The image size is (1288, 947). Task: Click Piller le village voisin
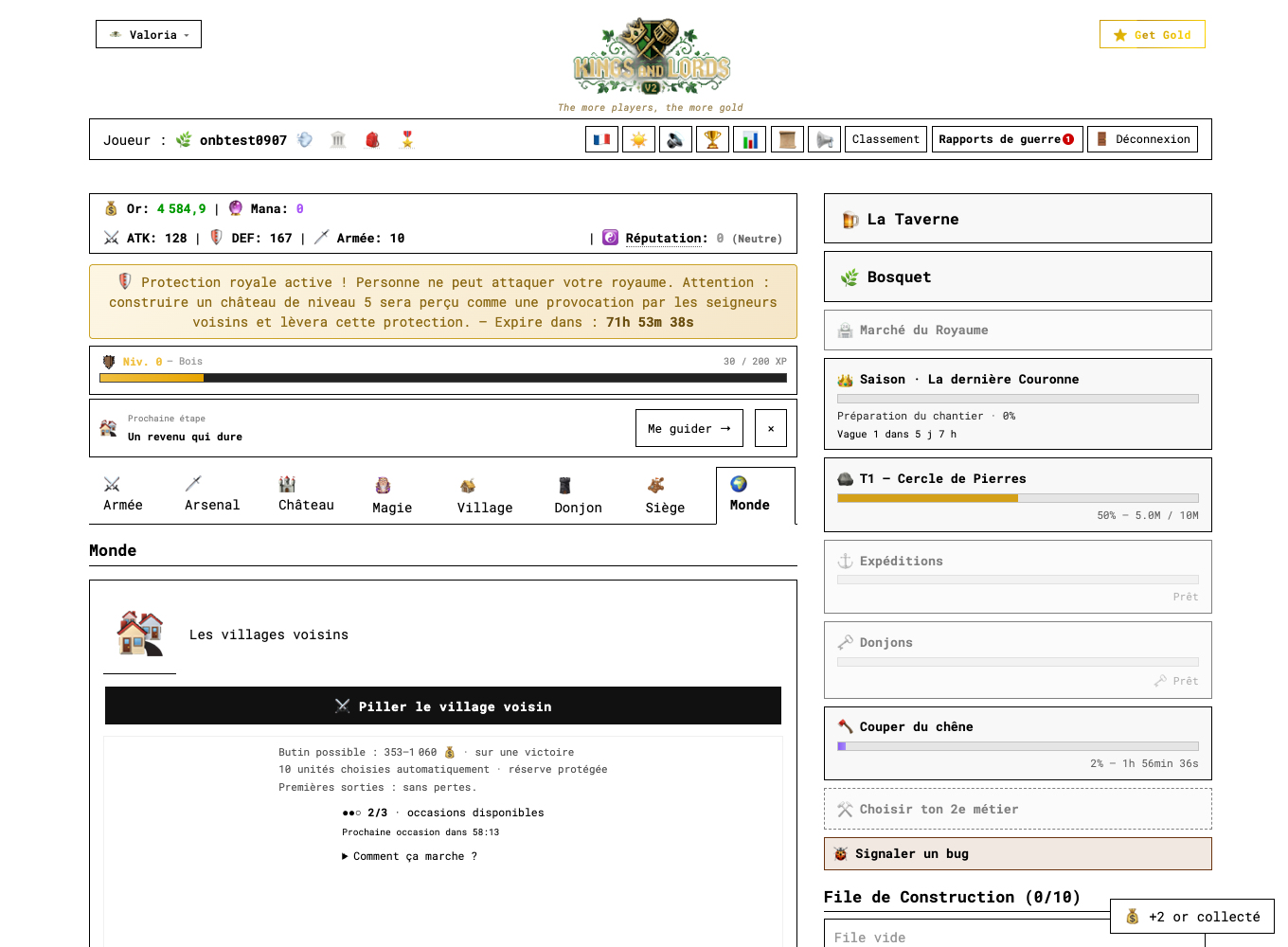(443, 706)
